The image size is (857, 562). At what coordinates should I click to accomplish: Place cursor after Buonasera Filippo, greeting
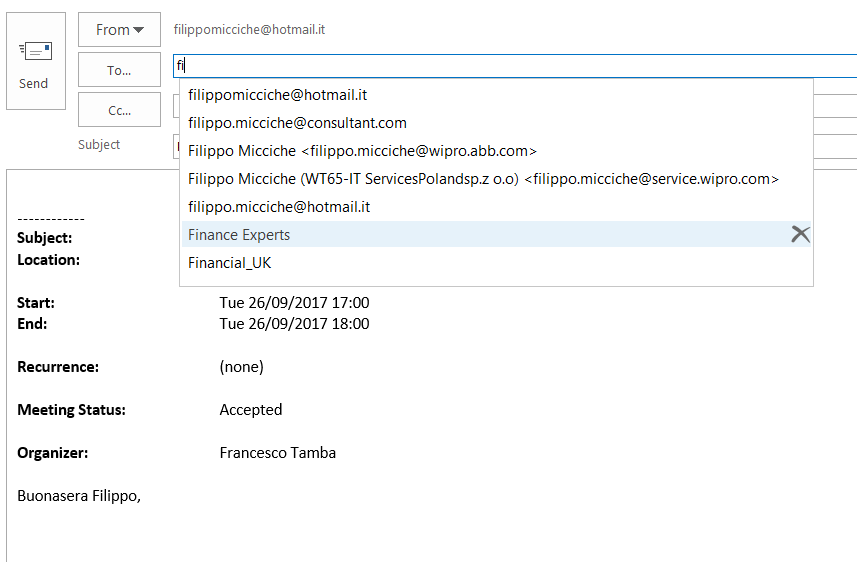point(142,496)
